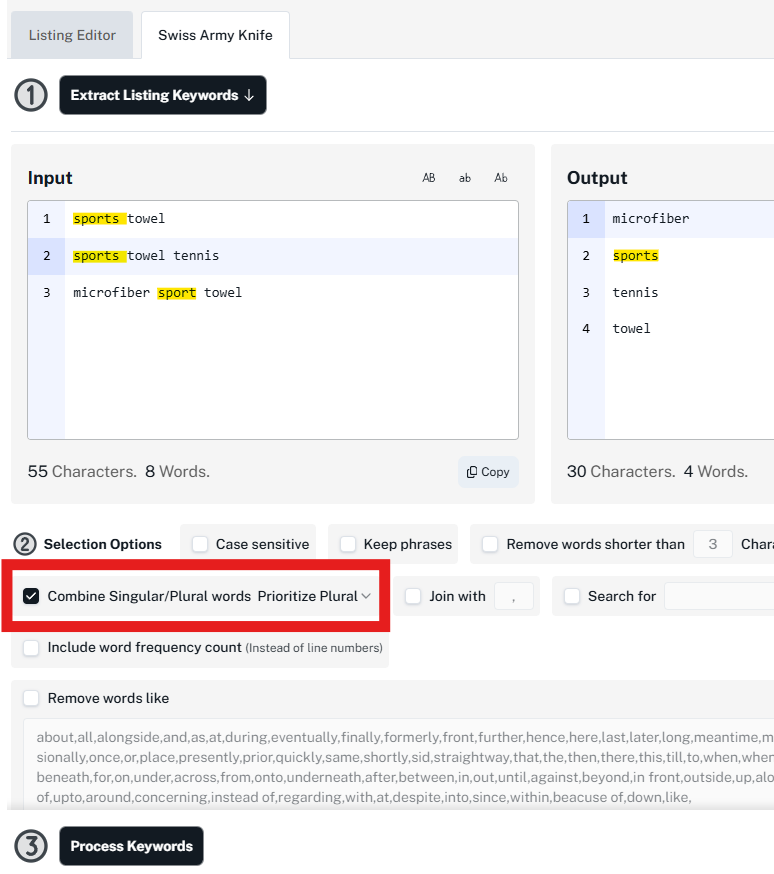The height and width of the screenshot is (874, 774).
Task: Click the Remove words like text area
Action: (400, 765)
